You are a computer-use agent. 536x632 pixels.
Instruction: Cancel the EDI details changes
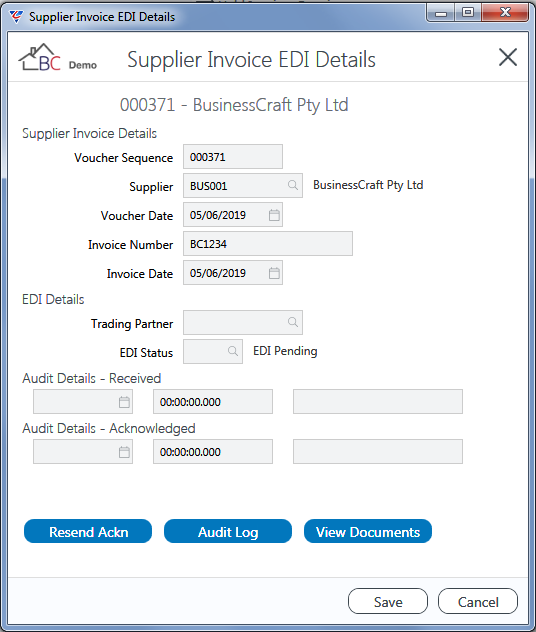(x=478, y=601)
